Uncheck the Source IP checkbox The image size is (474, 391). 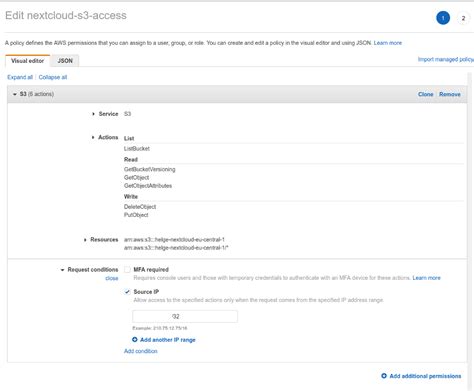(x=127, y=292)
